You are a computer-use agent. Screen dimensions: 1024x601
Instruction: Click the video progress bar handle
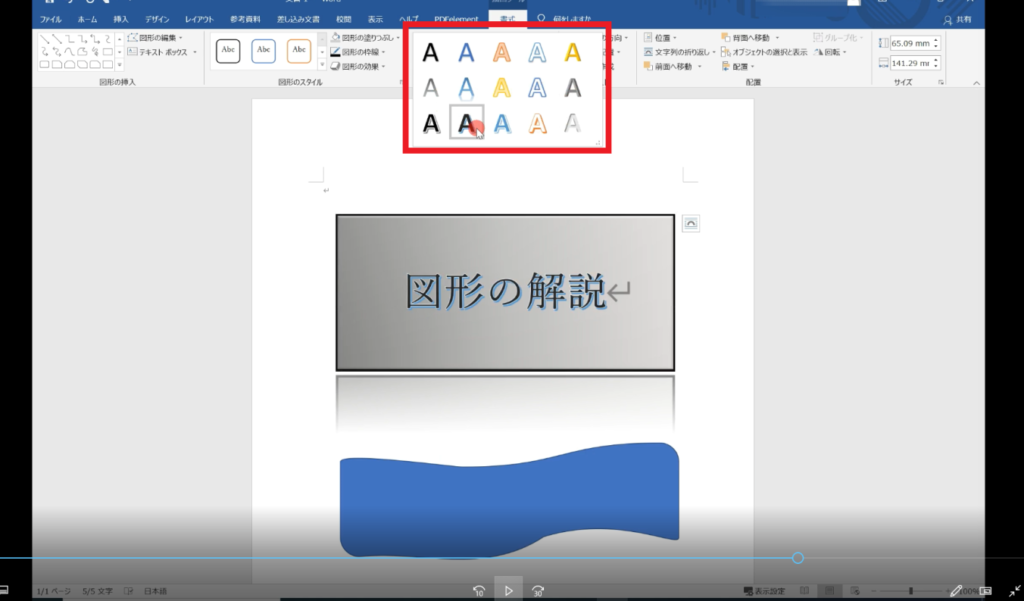point(797,558)
